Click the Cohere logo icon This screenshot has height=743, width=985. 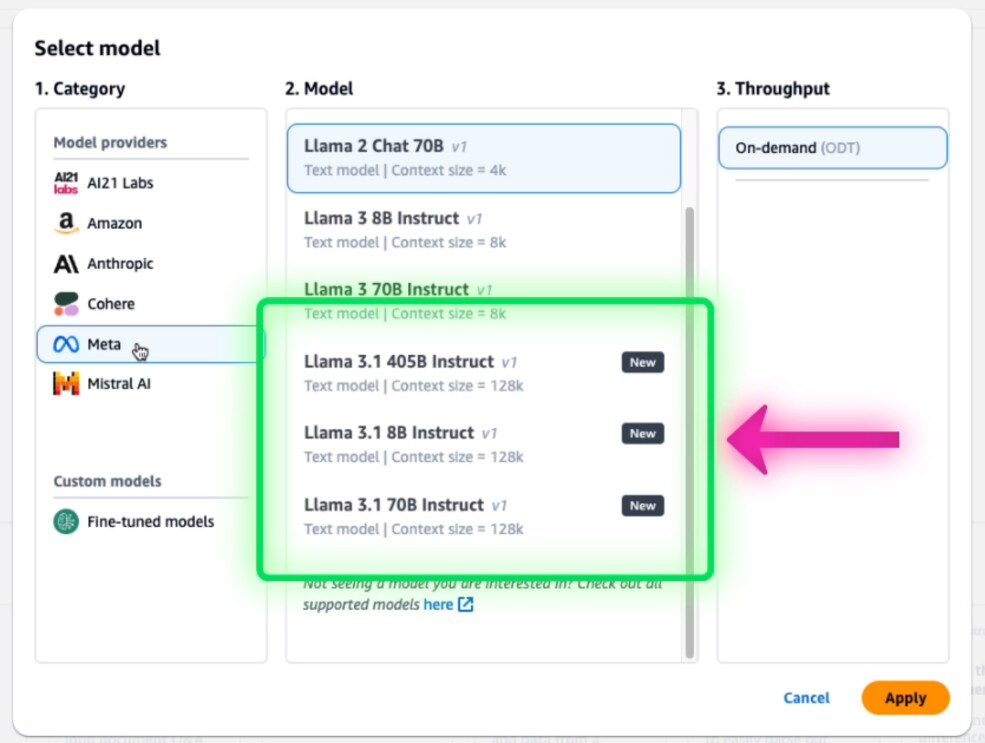tap(66, 303)
